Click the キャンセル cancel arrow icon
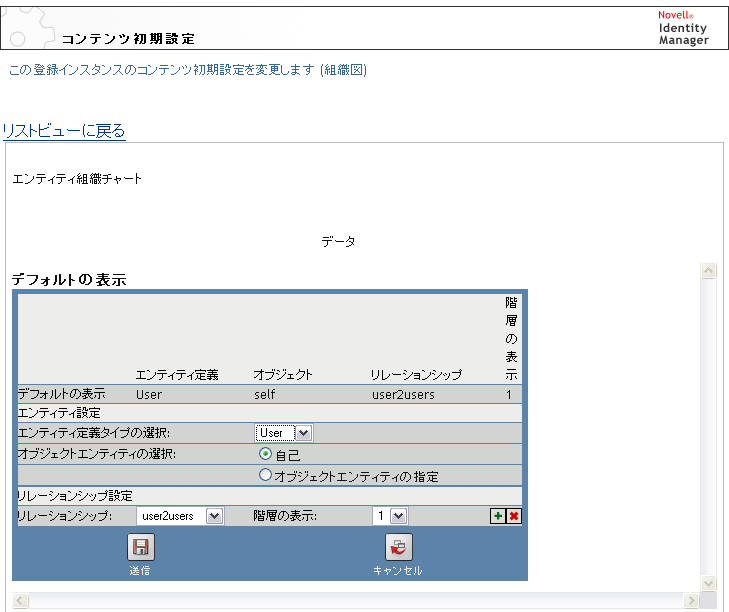 398,547
